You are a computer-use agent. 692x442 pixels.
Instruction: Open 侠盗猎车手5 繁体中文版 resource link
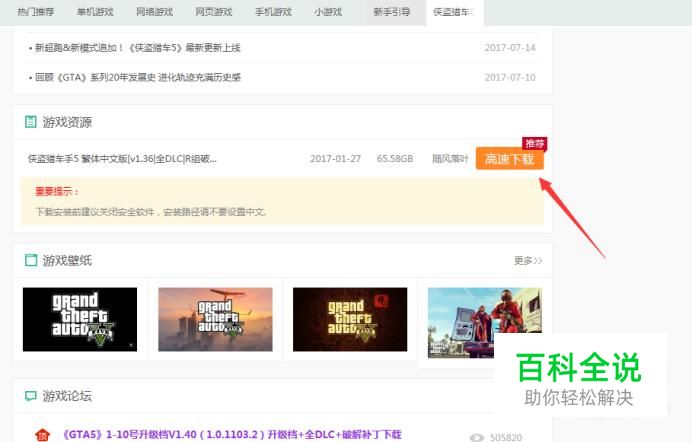coord(122,158)
